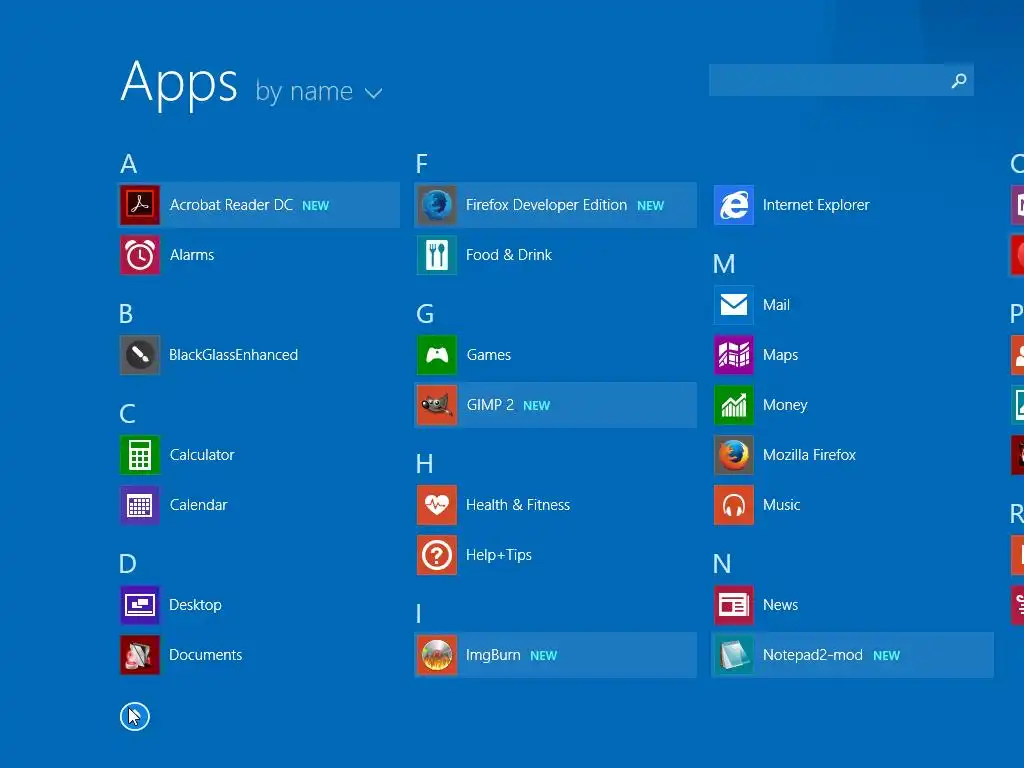Viewport: 1024px width, 768px height.
Task: Open the Food & Drink icon
Action: tap(437, 255)
